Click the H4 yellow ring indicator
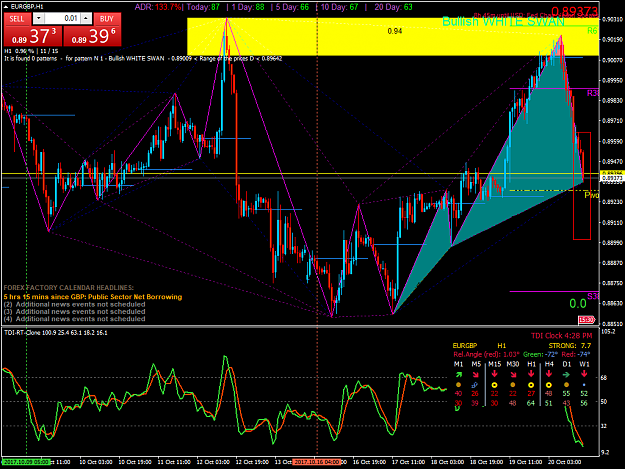 point(549,385)
